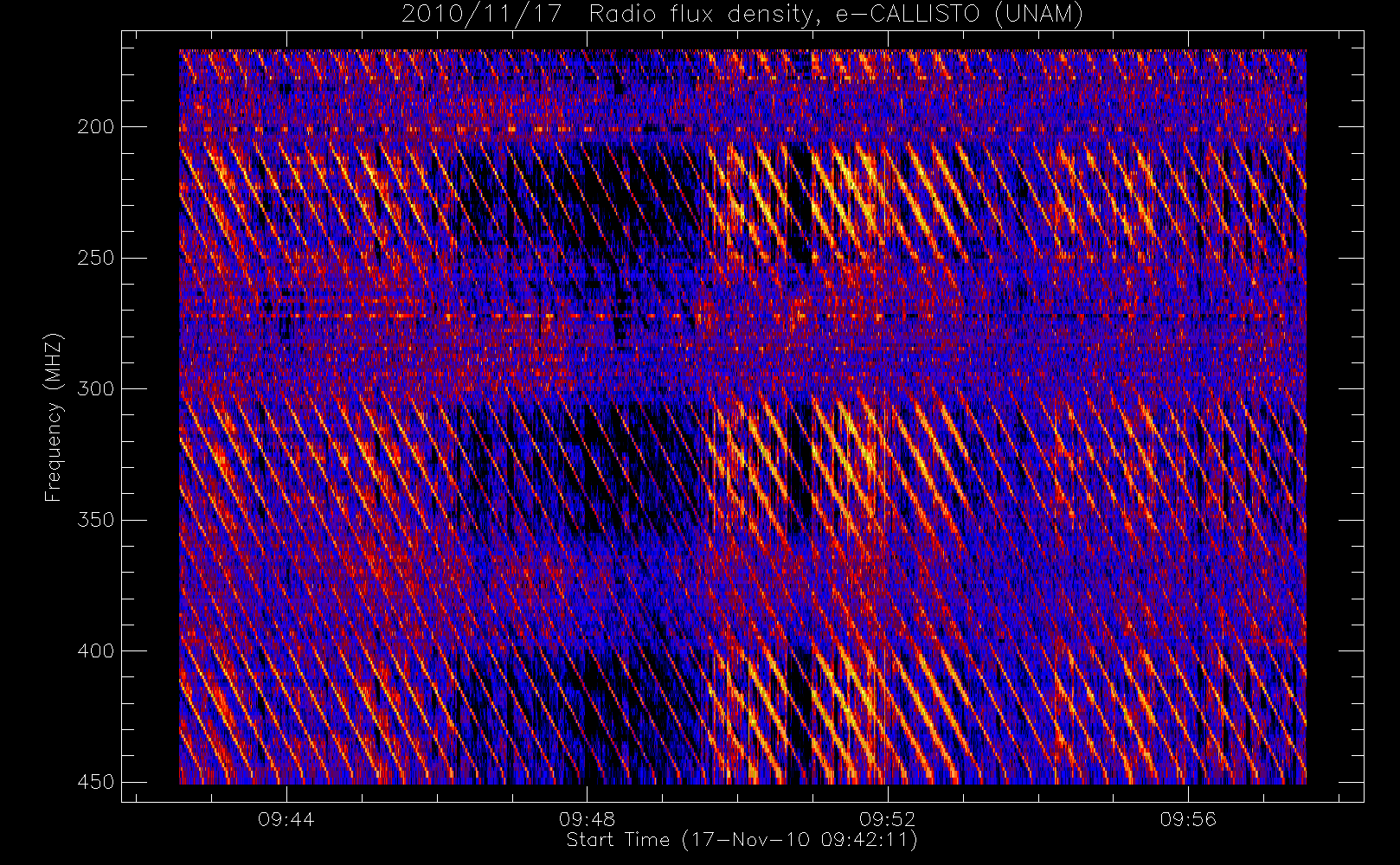Screen dimensions: 1400x865
Task: Select the 250 frequency tick label
Action: point(96,258)
